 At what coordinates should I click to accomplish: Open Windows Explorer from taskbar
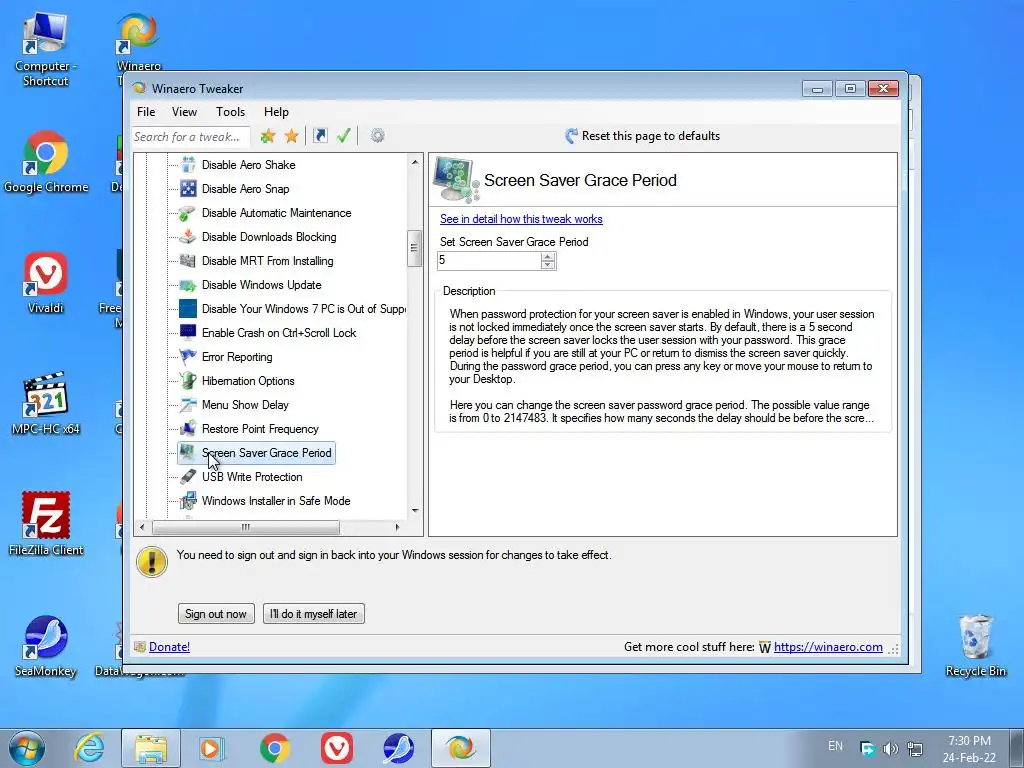[151, 748]
